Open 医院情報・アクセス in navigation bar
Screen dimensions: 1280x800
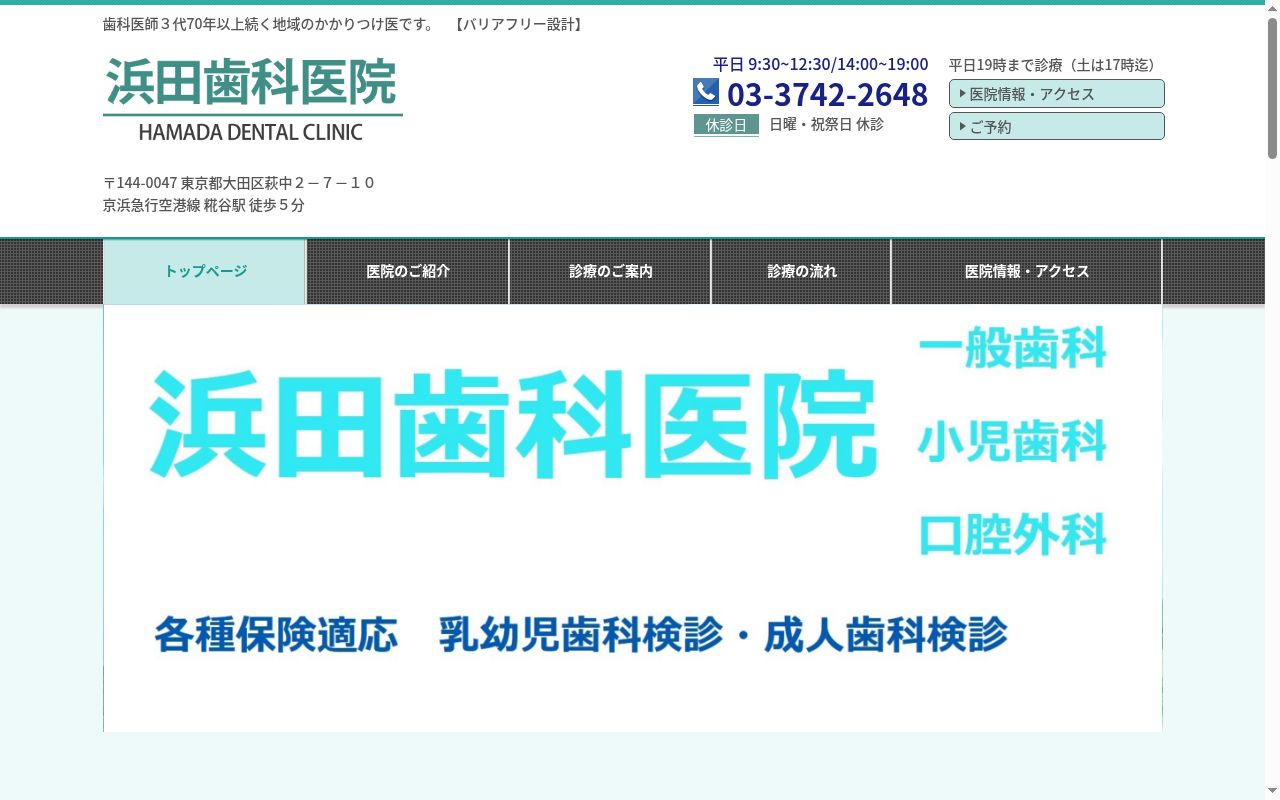[x=1027, y=272]
